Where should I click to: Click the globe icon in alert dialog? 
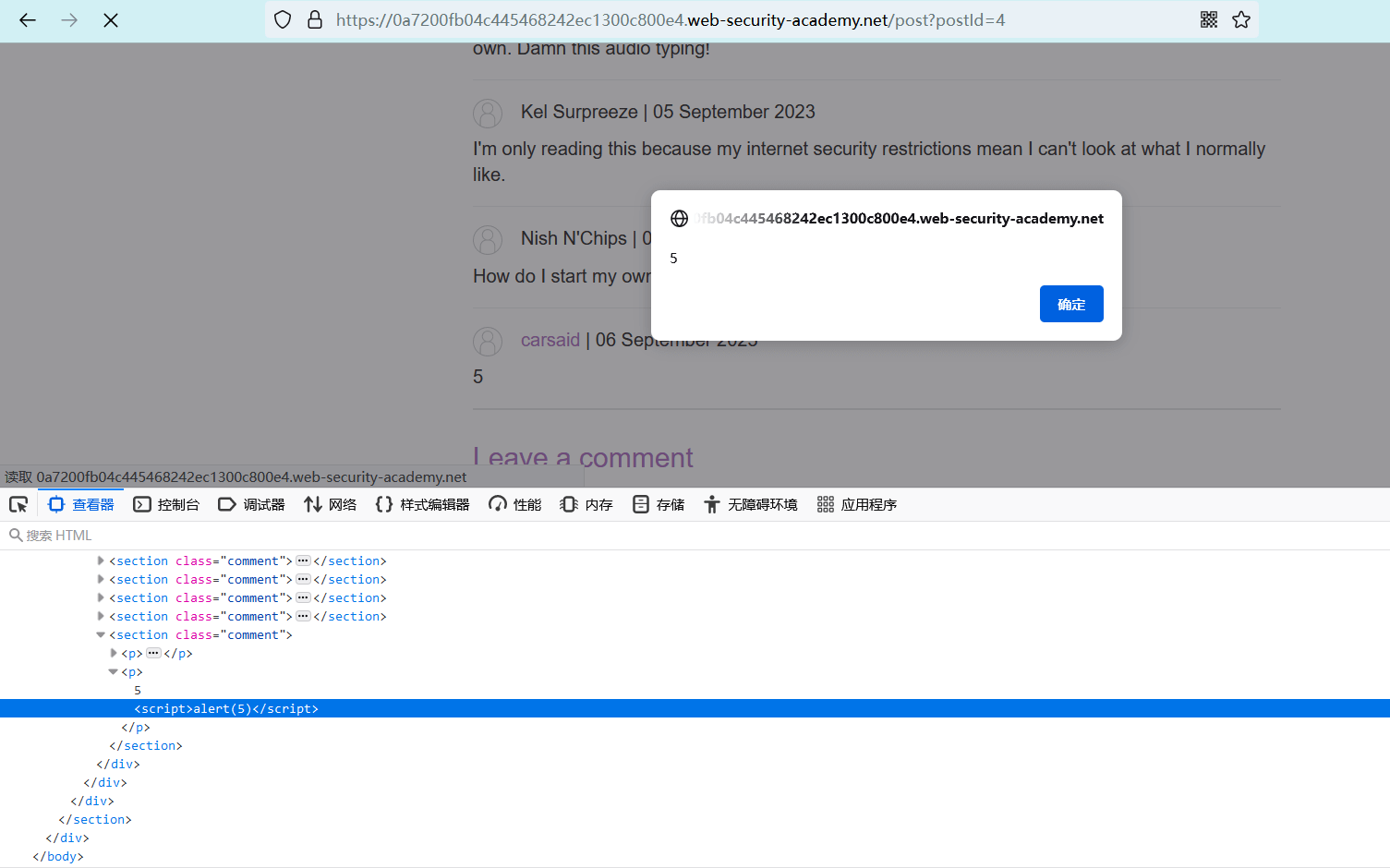pyautogui.click(x=680, y=219)
